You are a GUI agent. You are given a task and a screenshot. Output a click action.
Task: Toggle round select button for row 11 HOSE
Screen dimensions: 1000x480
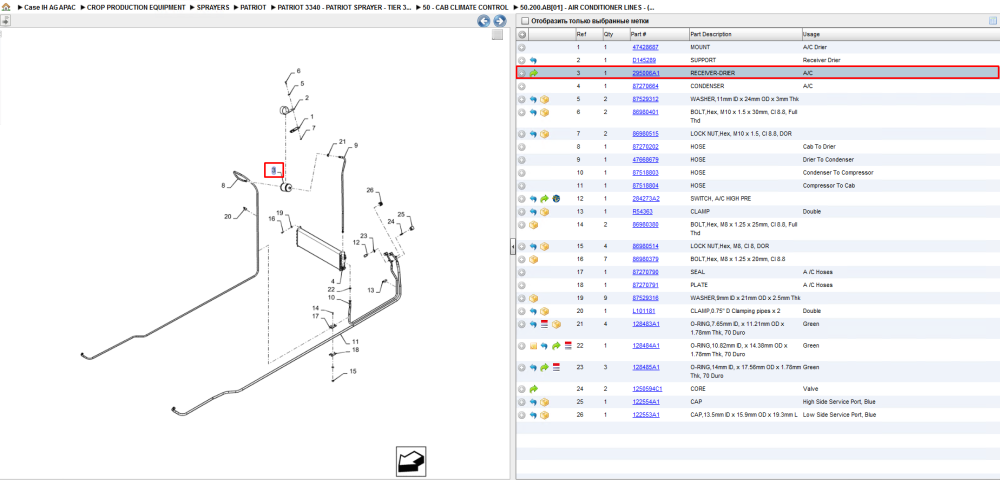(522, 185)
